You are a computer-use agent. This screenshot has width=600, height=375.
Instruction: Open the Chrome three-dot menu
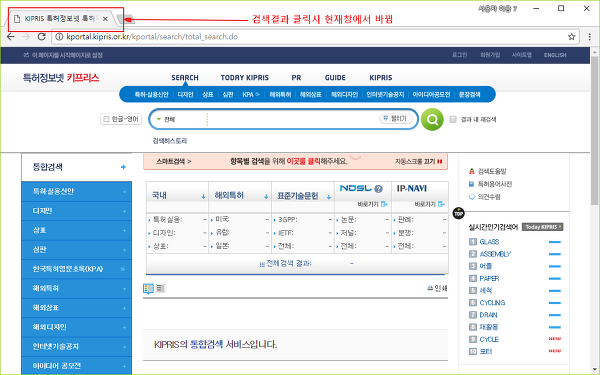(590, 37)
